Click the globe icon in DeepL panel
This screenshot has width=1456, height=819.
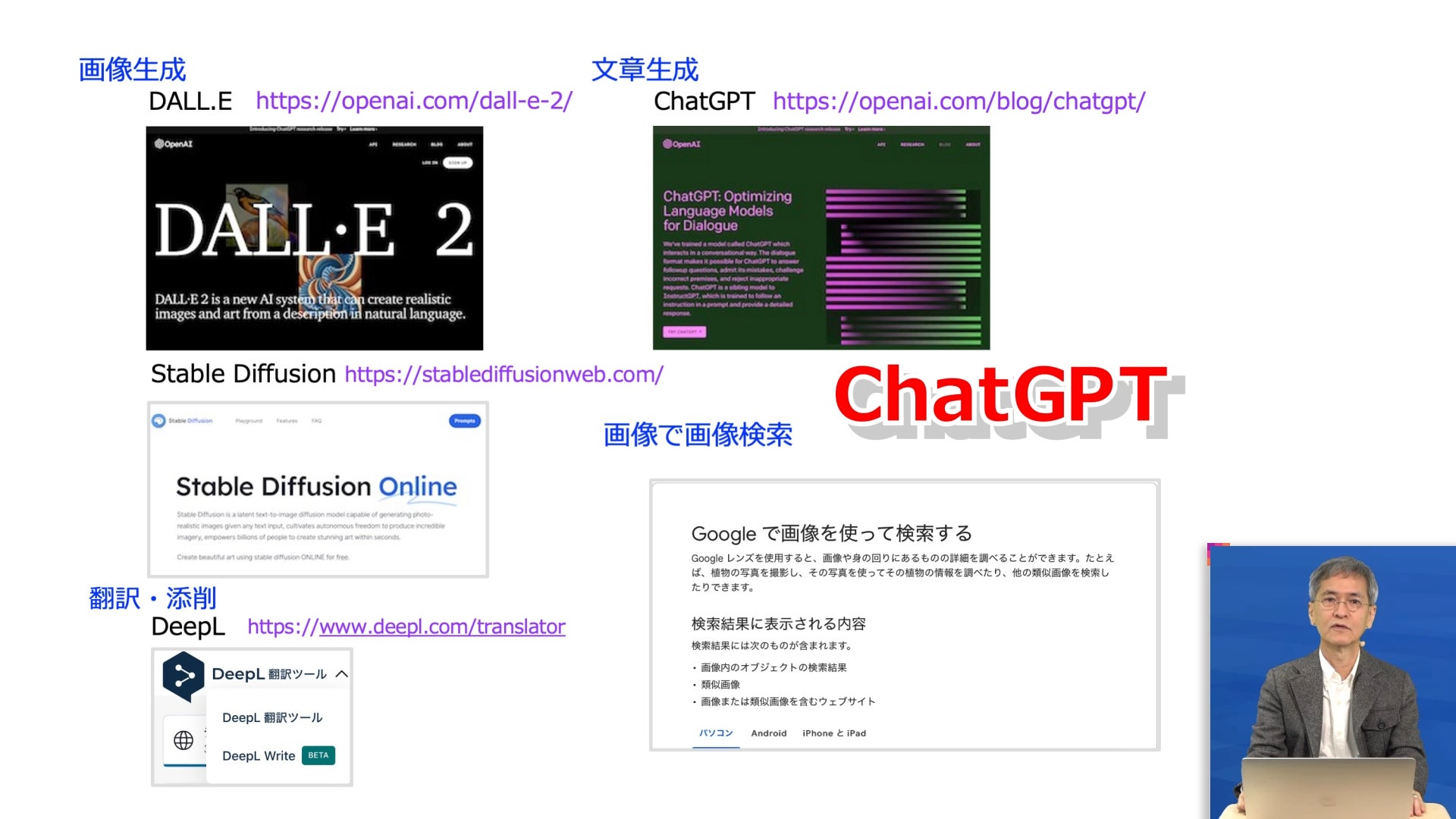tap(184, 740)
